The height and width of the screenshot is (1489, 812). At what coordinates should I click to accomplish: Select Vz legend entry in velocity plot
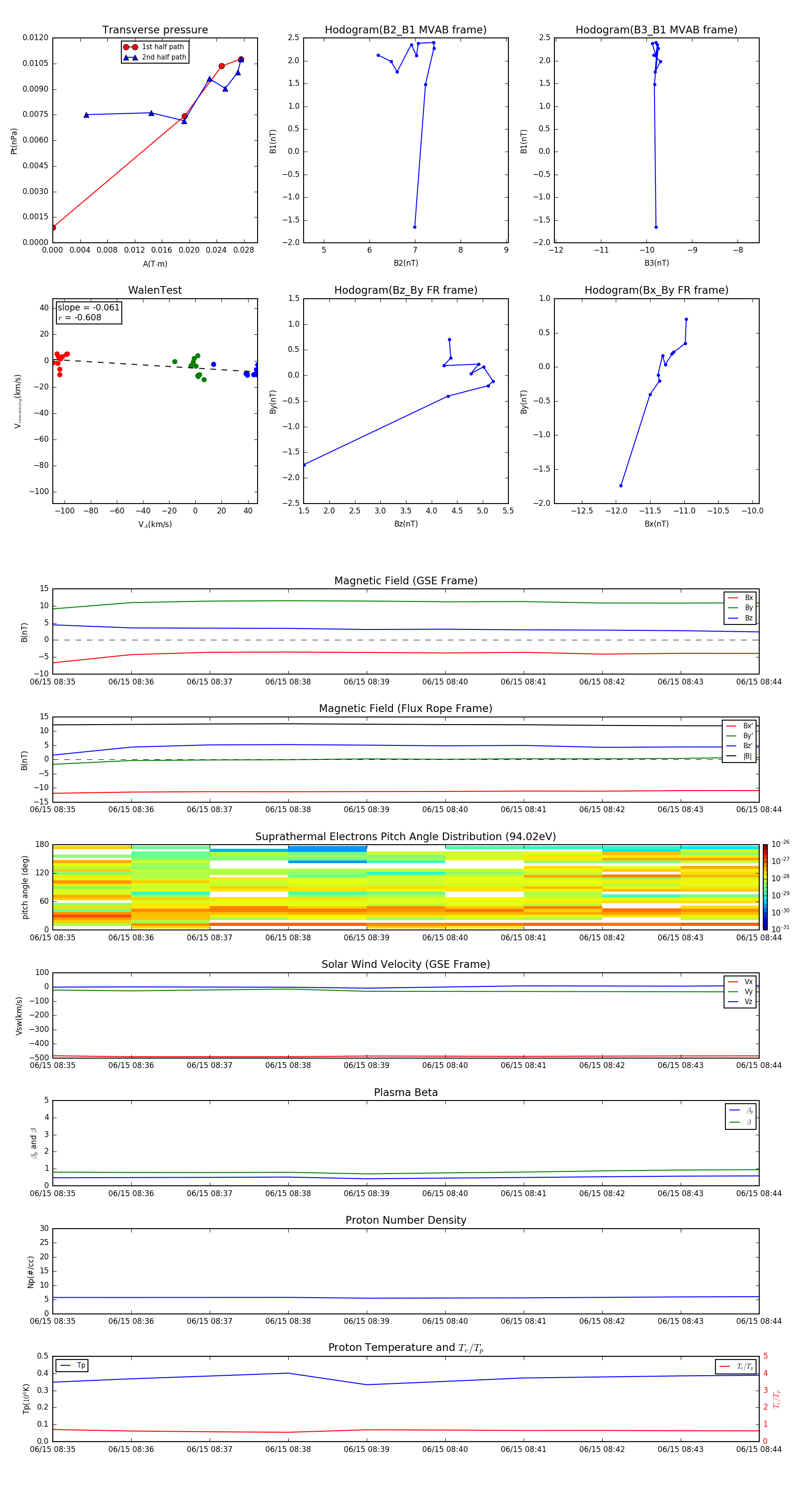pos(740,1001)
